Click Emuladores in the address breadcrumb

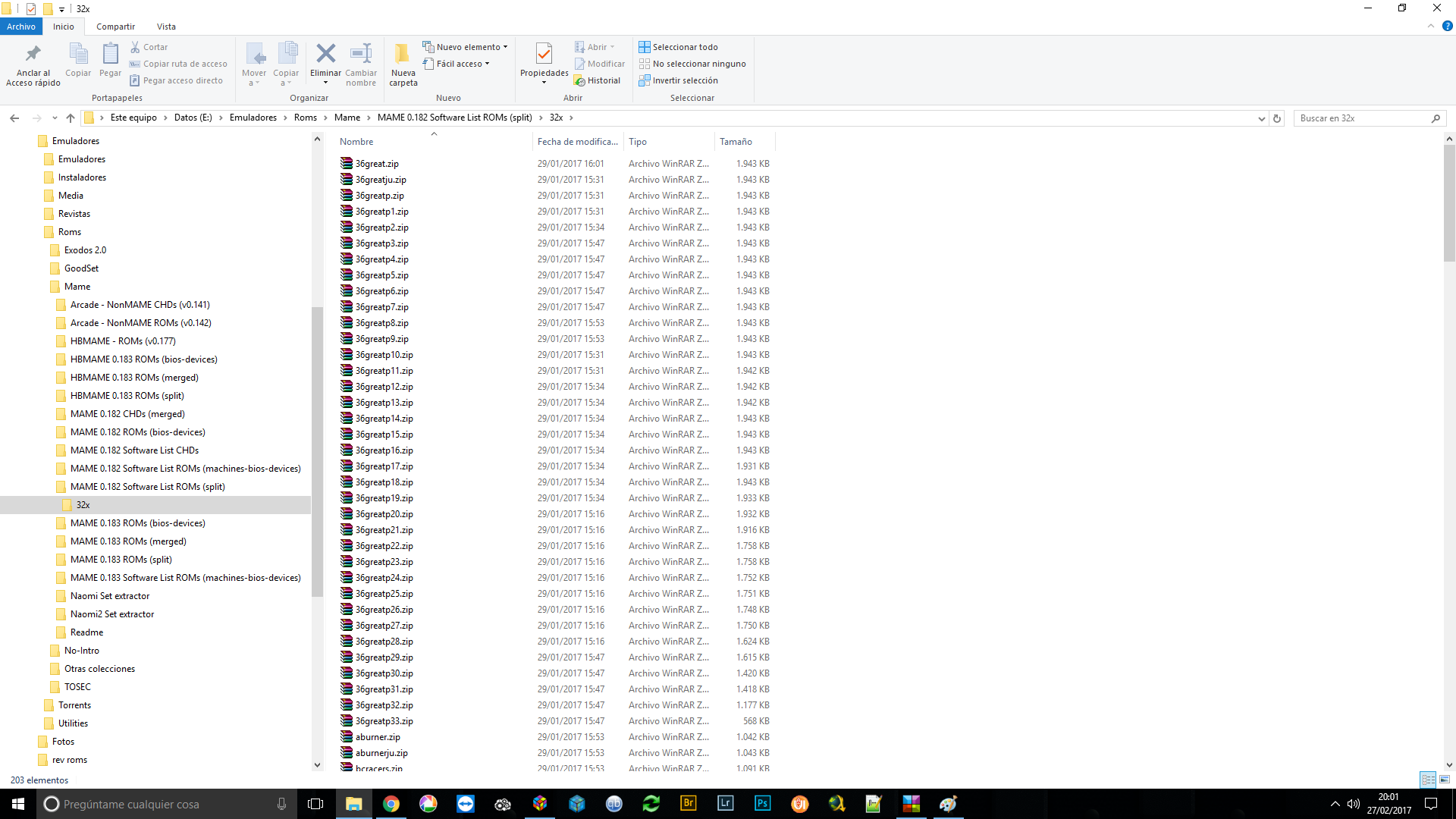253,118
